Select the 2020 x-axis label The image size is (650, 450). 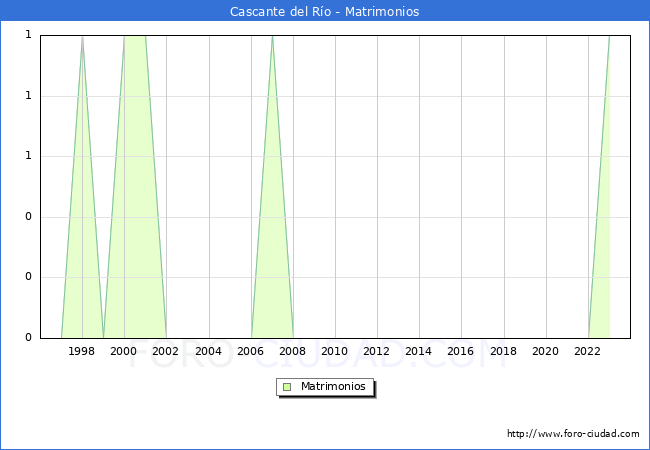(x=546, y=351)
